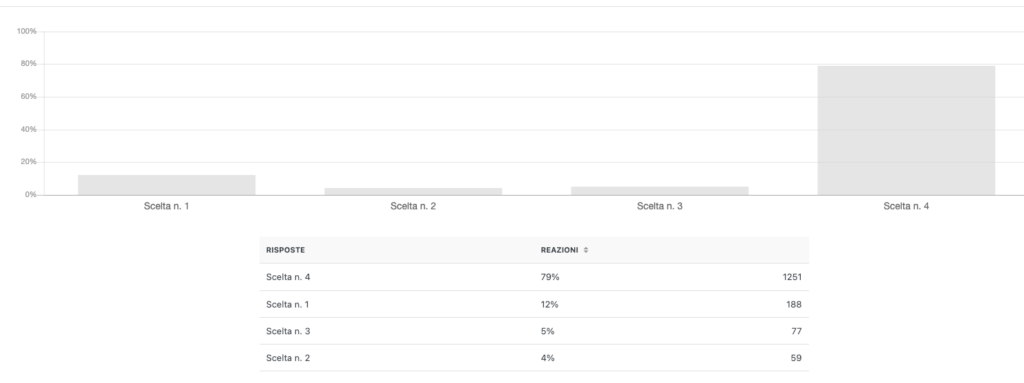Click the 1251 reactions count
Screen dimensions: 1024x383
click(792, 277)
